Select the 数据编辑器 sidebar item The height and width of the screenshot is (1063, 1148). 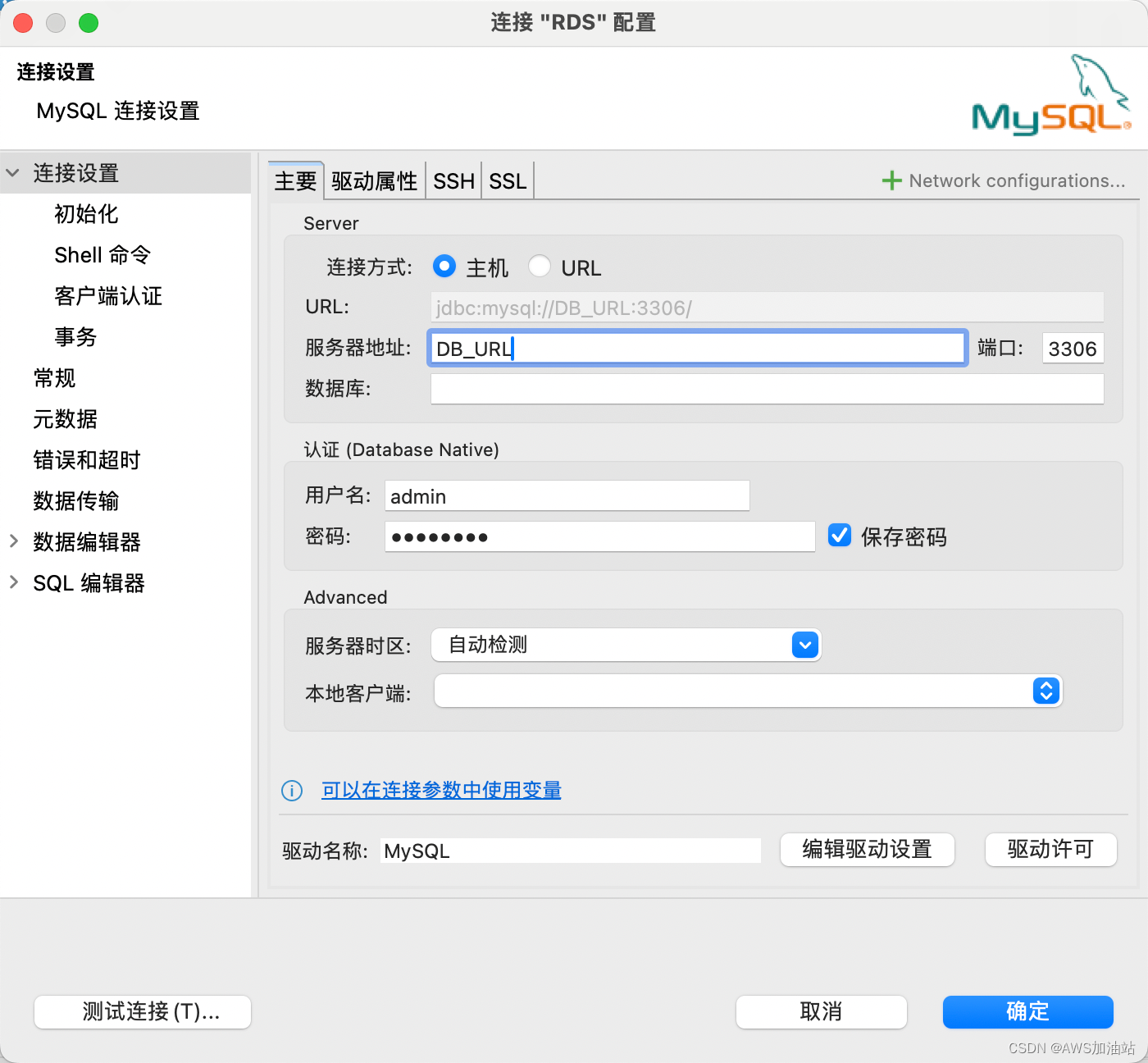pyautogui.click(x=86, y=542)
